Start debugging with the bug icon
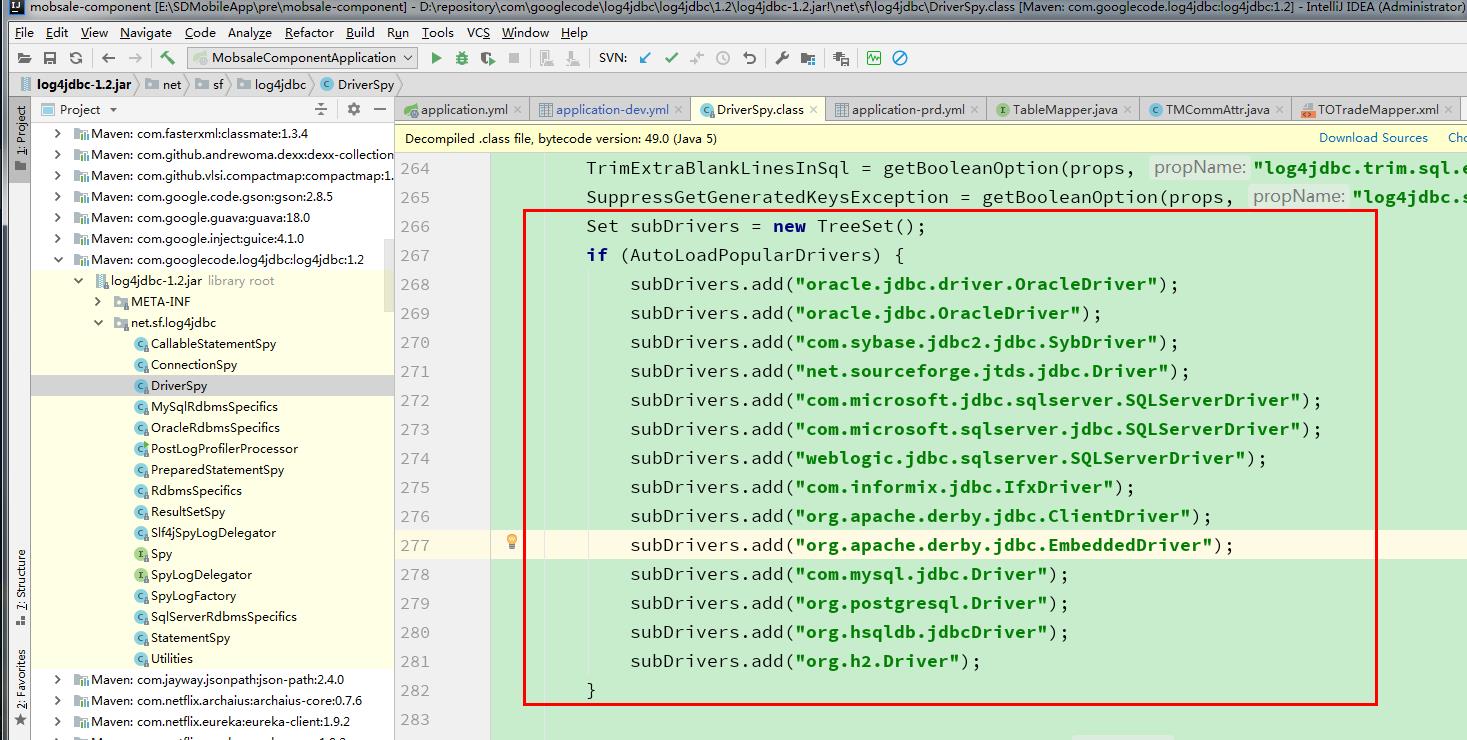Screen dimensions: 1467x740 [461, 57]
